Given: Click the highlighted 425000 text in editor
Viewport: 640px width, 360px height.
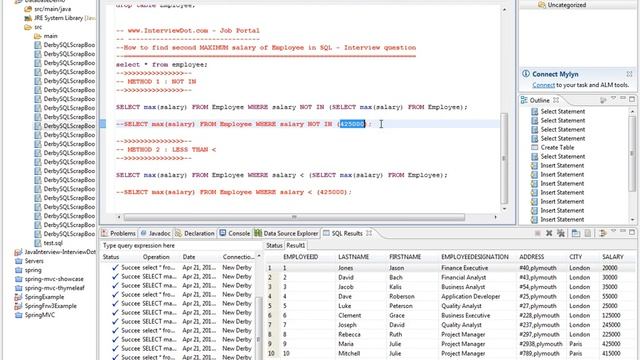Looking at the screenshot, I should click(352, 124).
